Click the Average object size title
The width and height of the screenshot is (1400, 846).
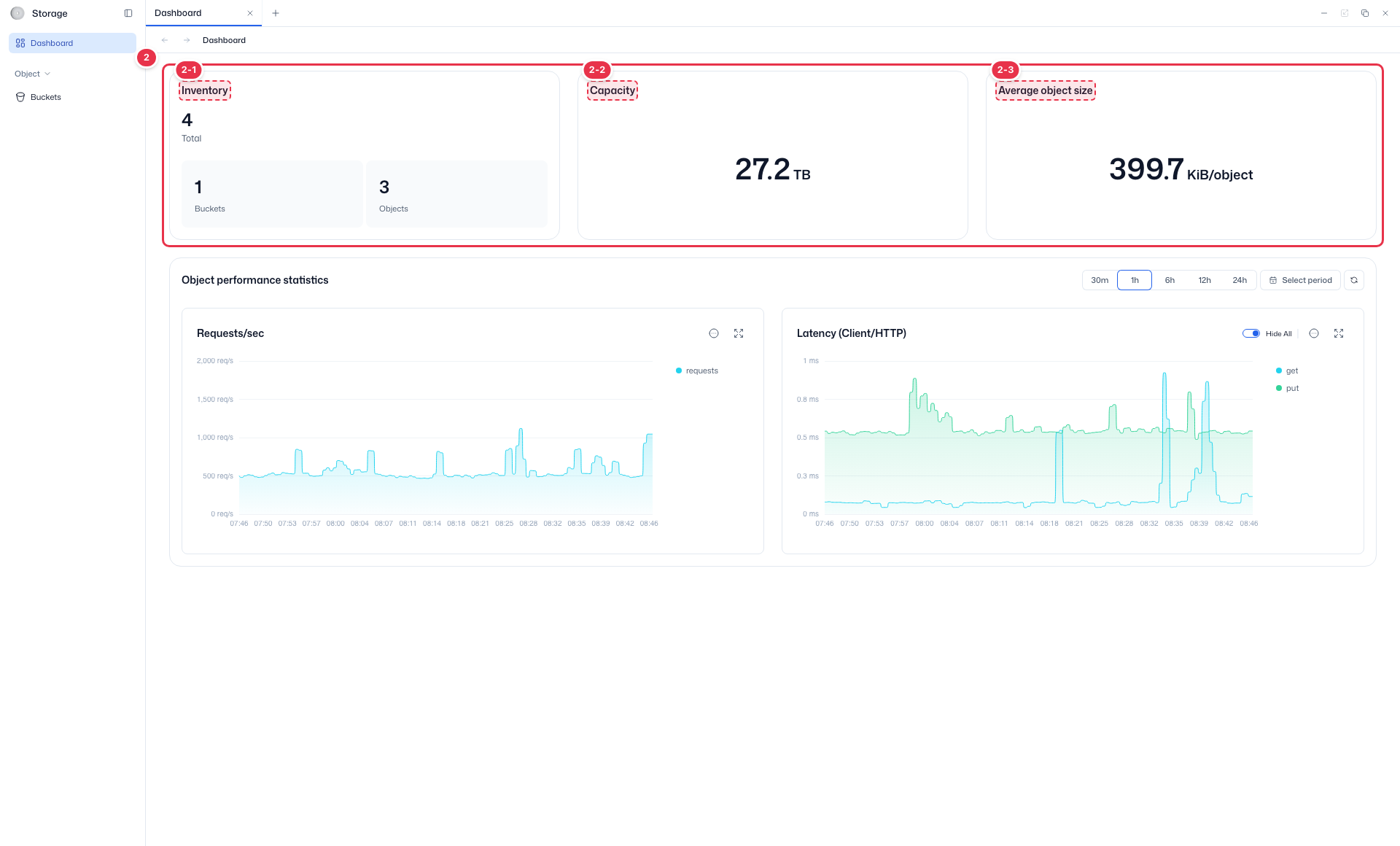pyautogui.click(x=1046, y=90)
